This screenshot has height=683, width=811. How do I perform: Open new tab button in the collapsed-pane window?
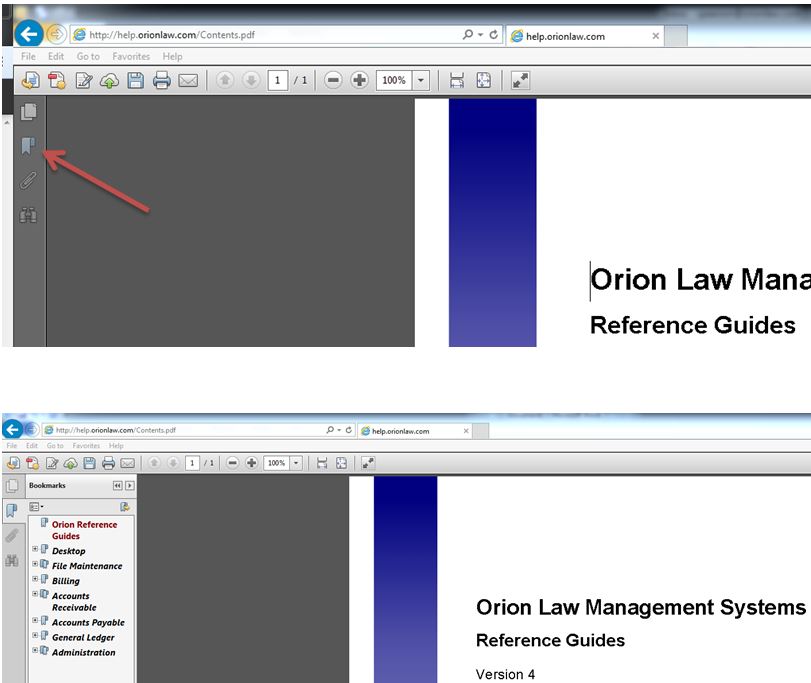[675, 36]
